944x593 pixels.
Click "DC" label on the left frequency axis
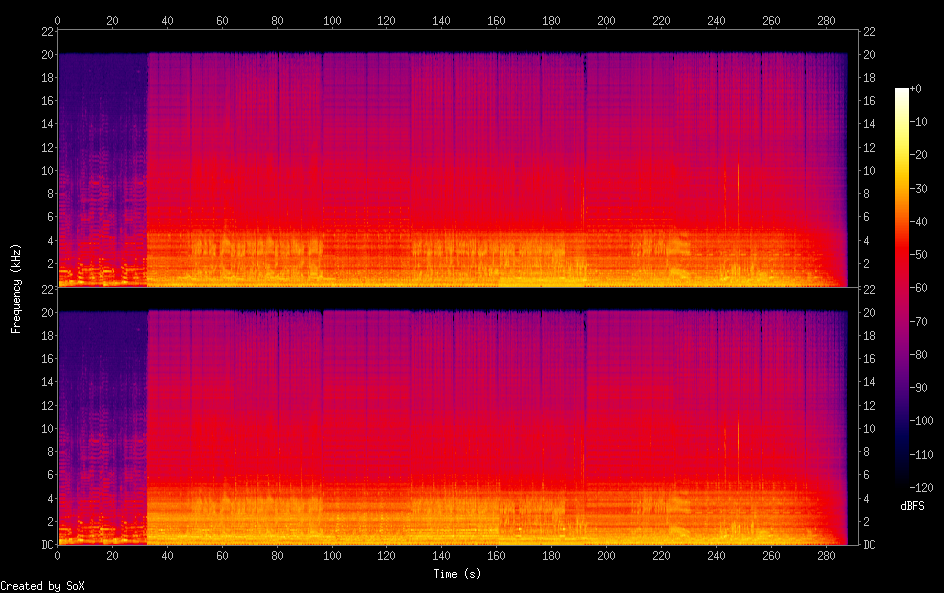pyautogui.click(x=47, y=545)
